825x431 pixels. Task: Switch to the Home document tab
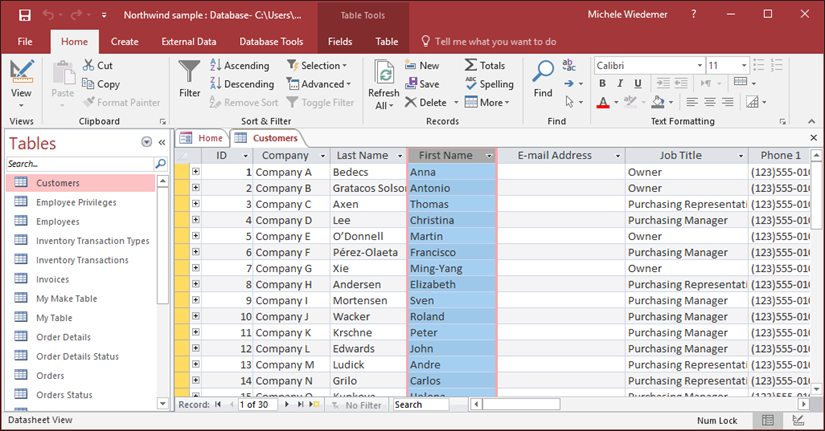coord(203,138)
